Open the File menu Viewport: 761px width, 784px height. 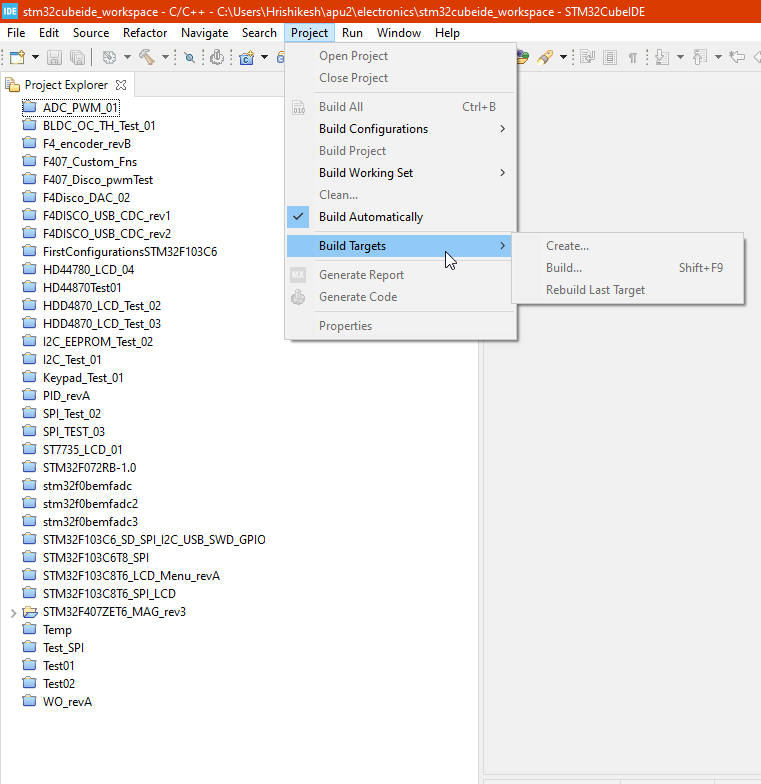coord(16,33)
